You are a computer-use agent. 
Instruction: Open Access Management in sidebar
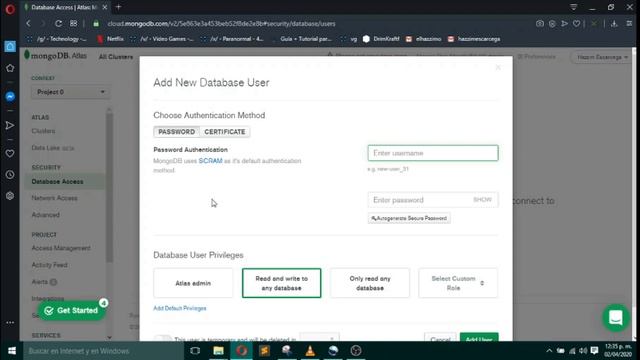(x=61, y=248)
